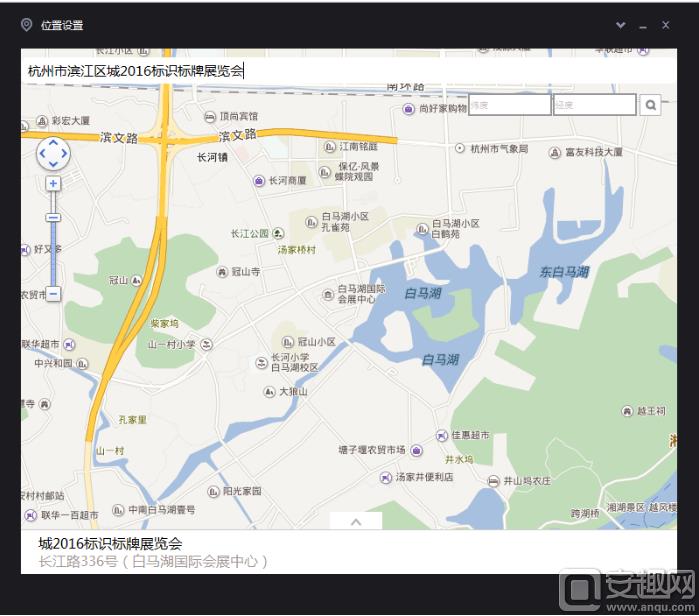Click the 顶尚宾馆 hotel marker
Screen dimensions: 699x616
[x=210, y=116]
